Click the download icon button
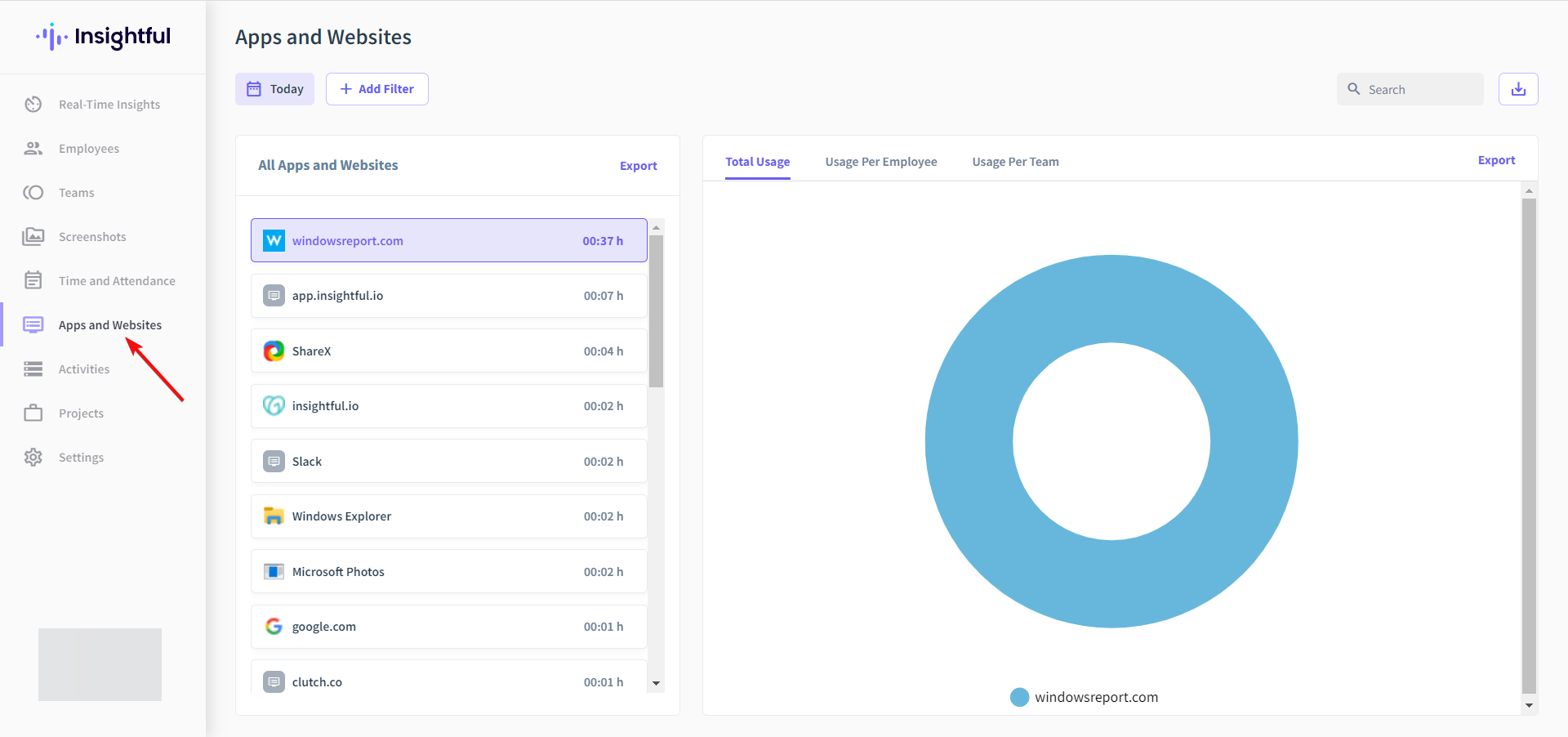 pyautogui.click(x=1518, y=89)
